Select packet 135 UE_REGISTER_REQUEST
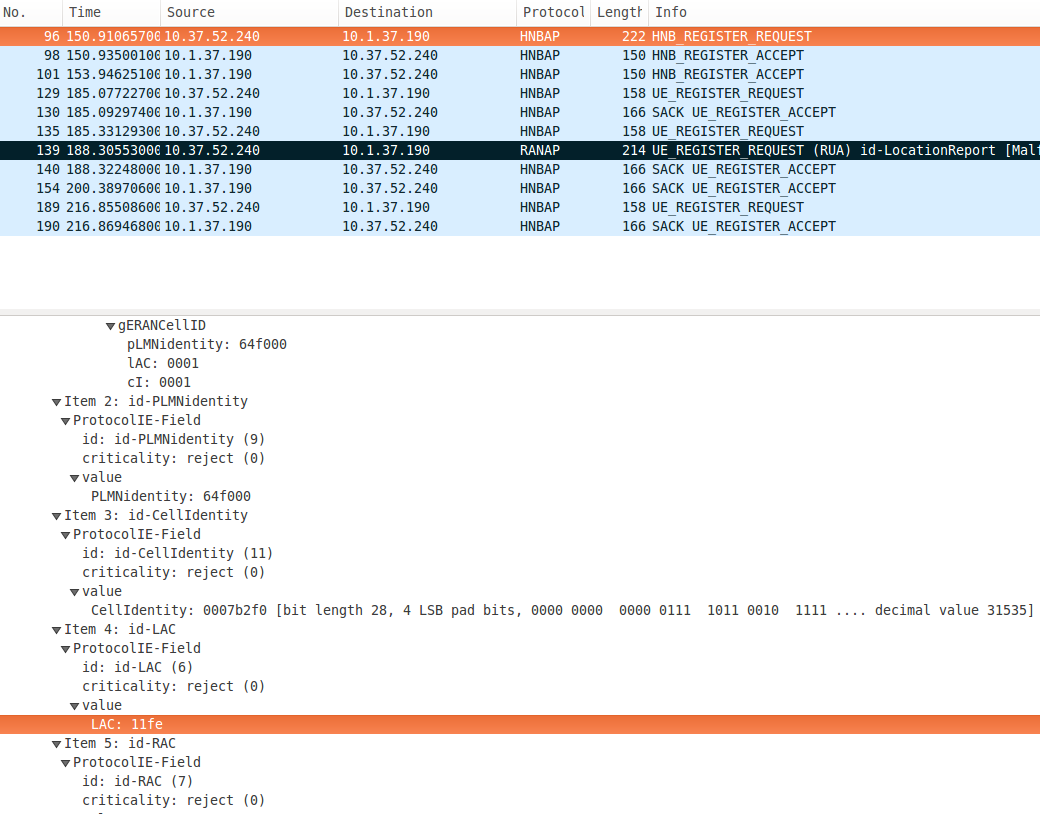 click(520, 131)
